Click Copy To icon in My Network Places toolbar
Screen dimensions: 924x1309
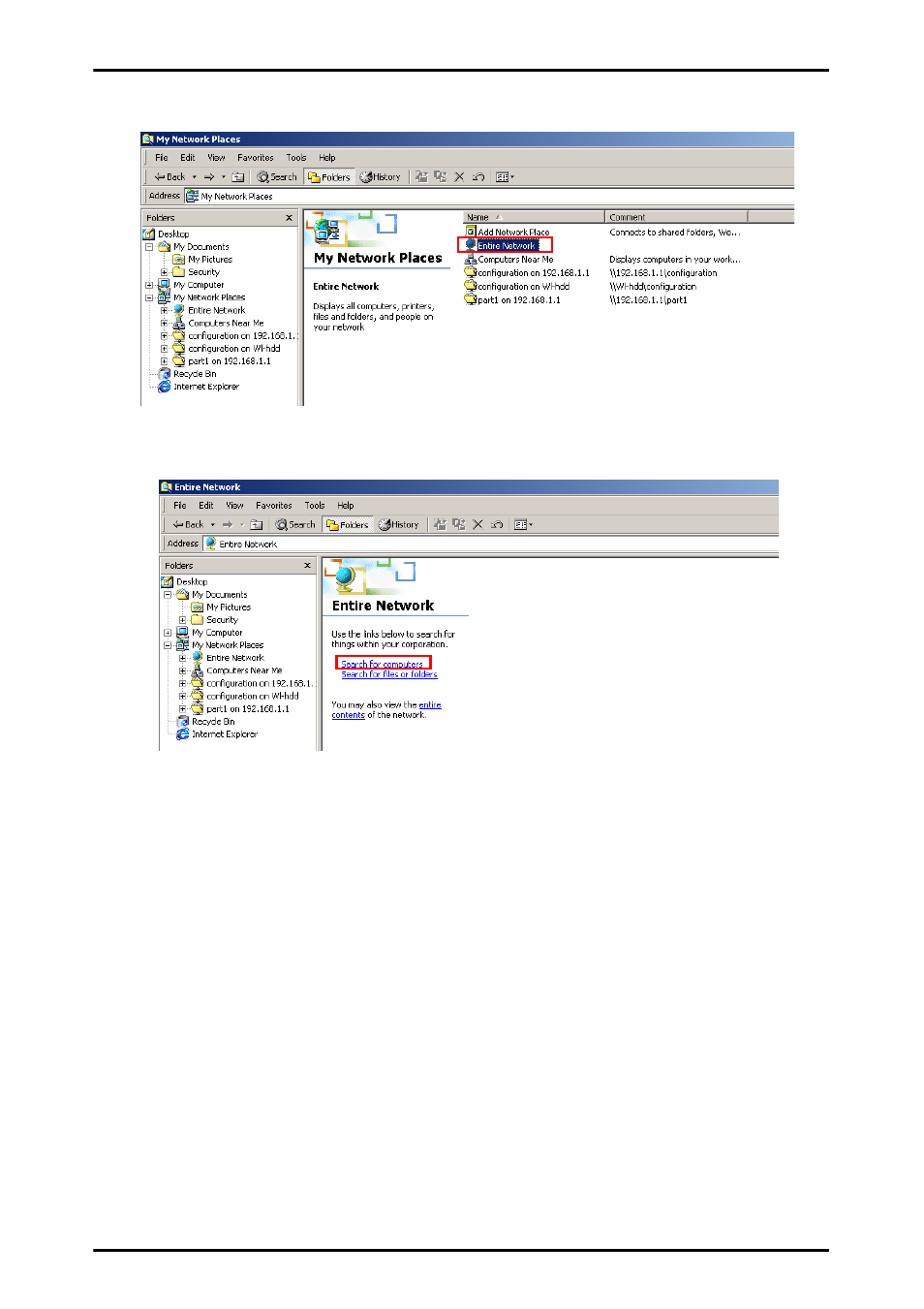tap(441, 177)
